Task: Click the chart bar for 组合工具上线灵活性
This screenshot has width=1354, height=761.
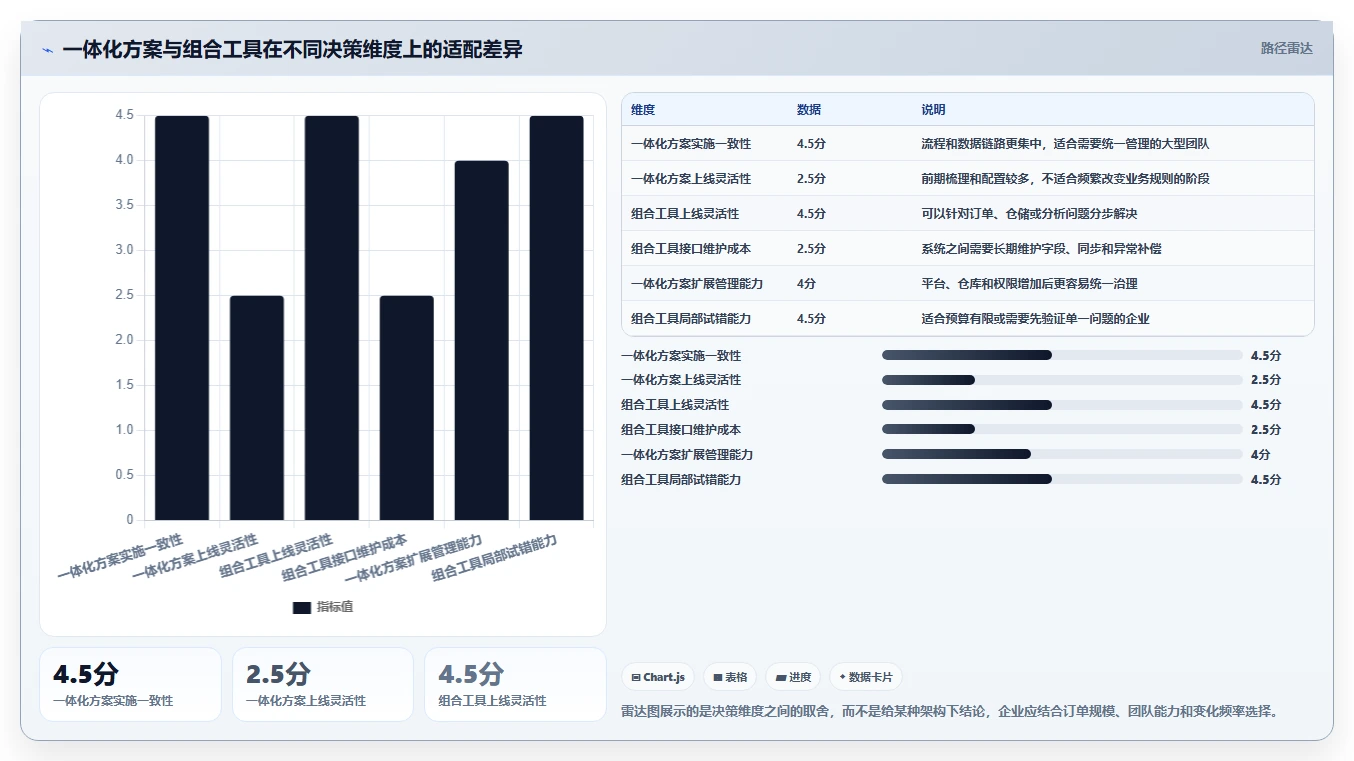Action: (x=332, y=318)
